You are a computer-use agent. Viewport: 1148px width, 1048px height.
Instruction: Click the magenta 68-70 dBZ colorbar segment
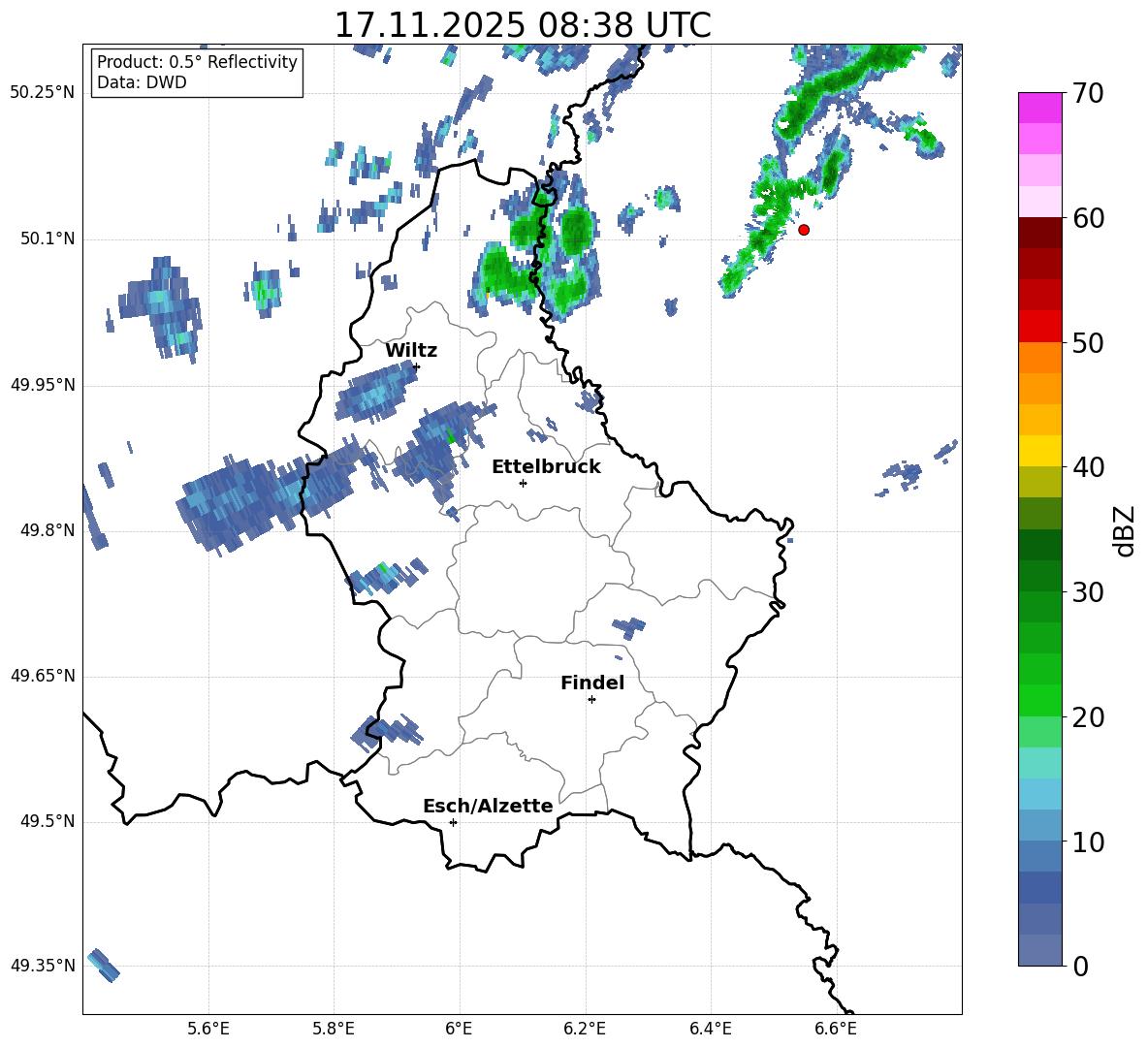[x=1039, y=108]
